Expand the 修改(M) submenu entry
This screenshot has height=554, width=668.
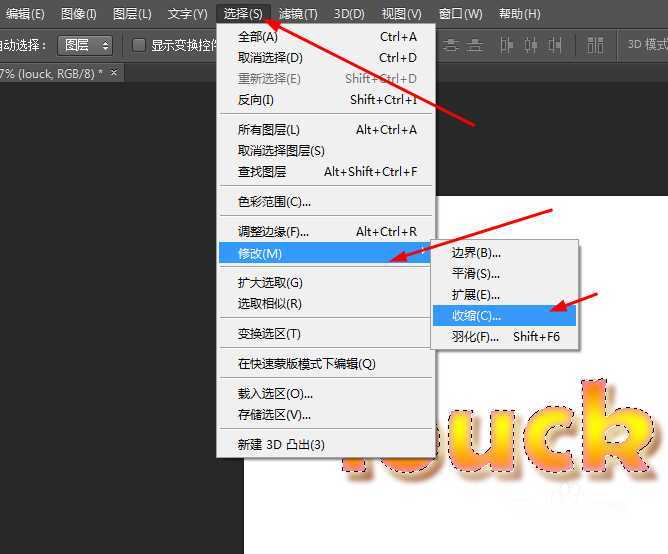pos(260,253)
